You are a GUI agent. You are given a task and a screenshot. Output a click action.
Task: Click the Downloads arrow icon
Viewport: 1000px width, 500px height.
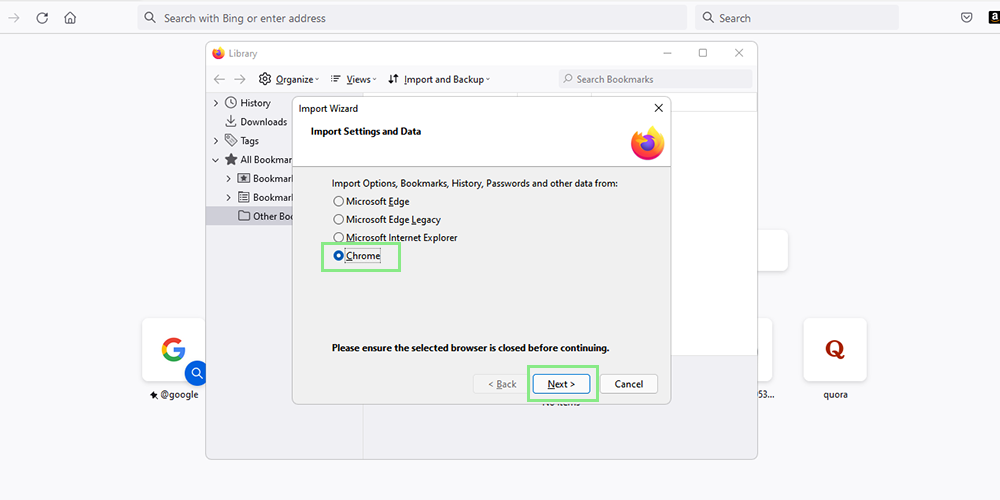click(231, 121)
